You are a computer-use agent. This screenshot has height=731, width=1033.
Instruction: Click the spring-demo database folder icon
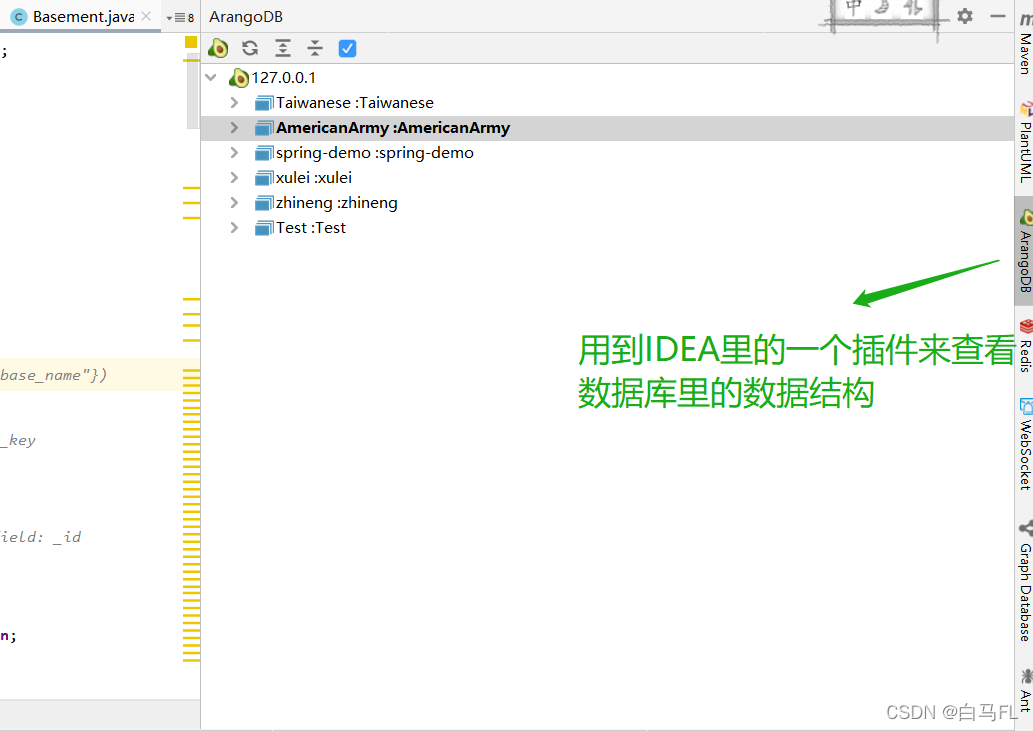pyautogui.click(x=264, y=153)
